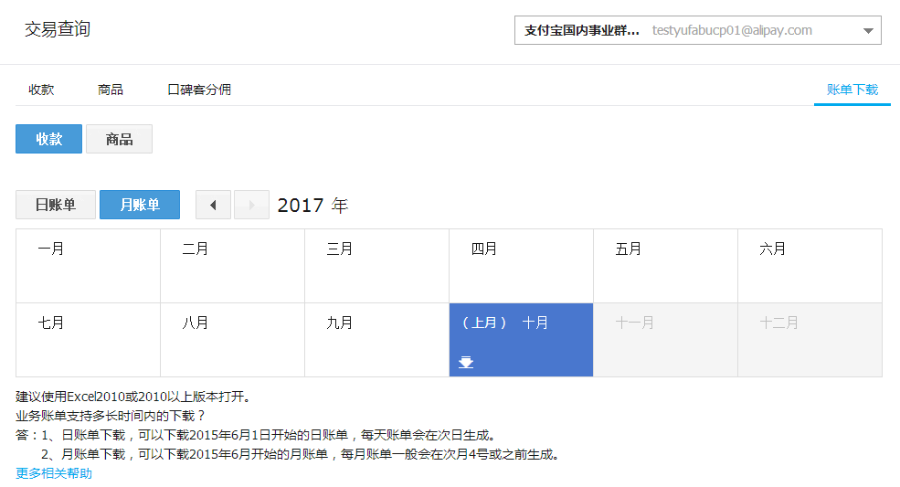Screen dimensions: 900x487
Task: Select 一月 in the month grid
Action: [x=88, y=266]
